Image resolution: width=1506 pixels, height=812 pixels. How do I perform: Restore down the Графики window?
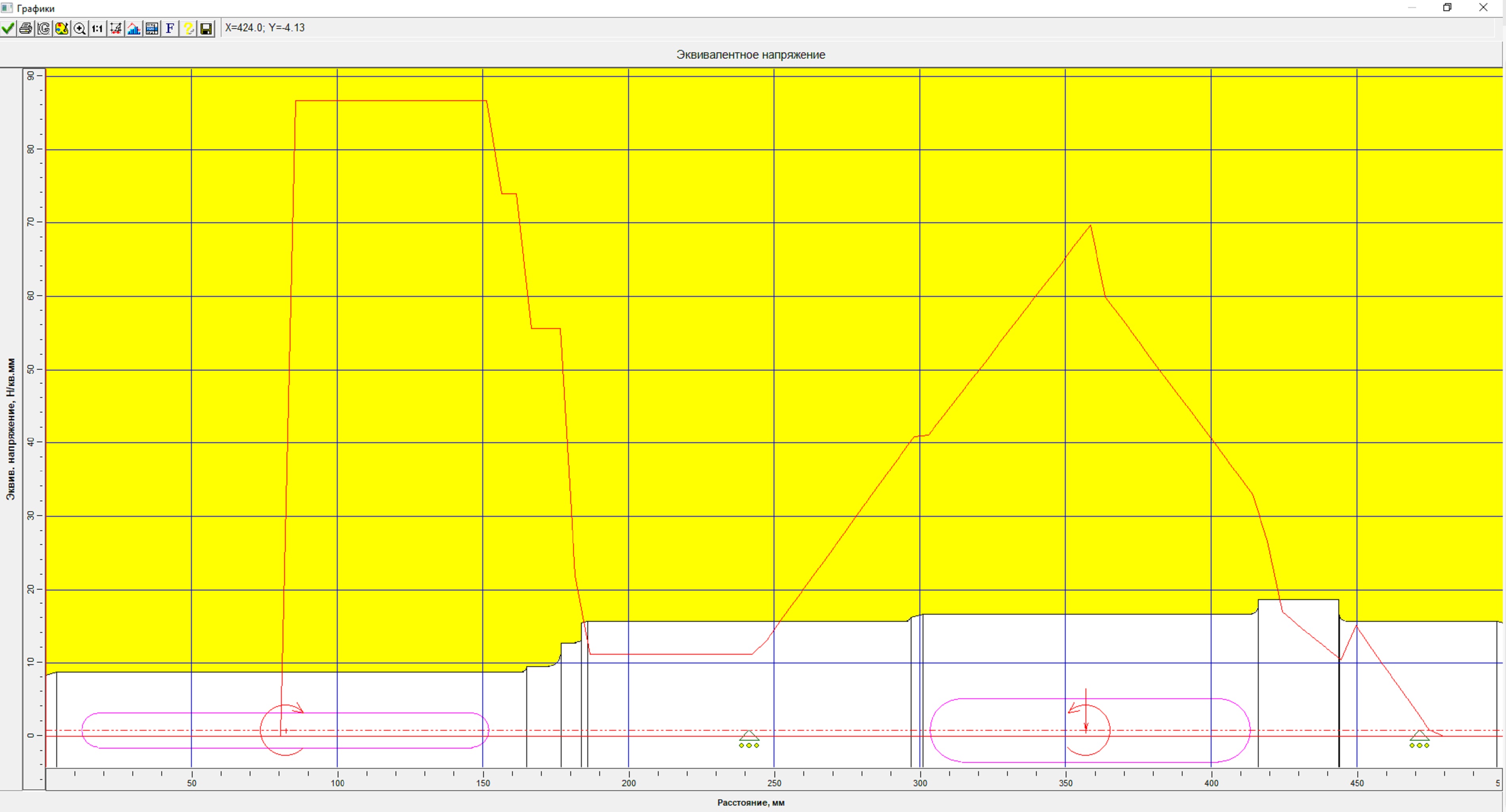1447,8
